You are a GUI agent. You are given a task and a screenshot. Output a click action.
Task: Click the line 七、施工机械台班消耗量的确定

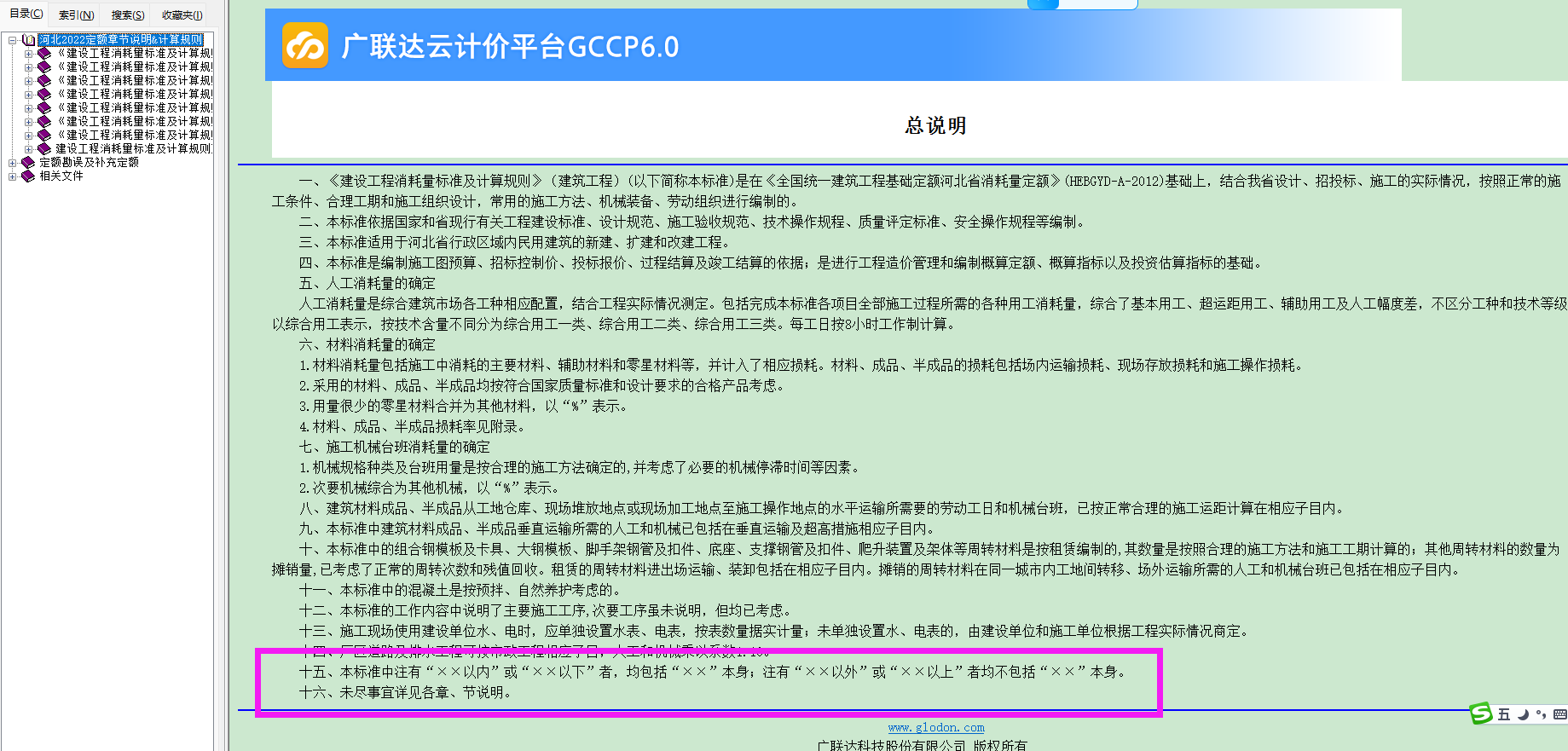(x=395, y=447)
